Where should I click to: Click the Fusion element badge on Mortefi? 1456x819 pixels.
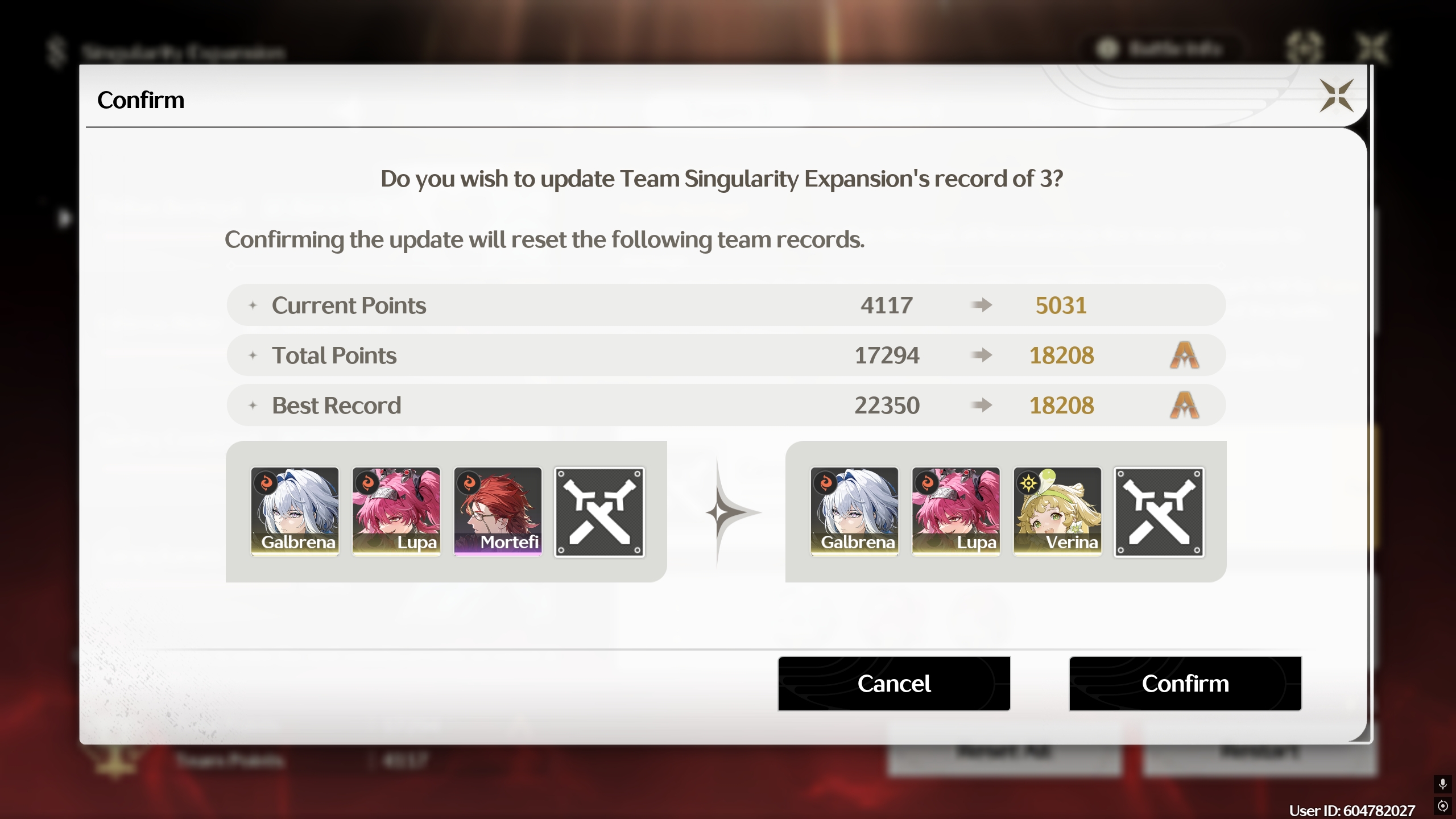(x=469, y=483)
